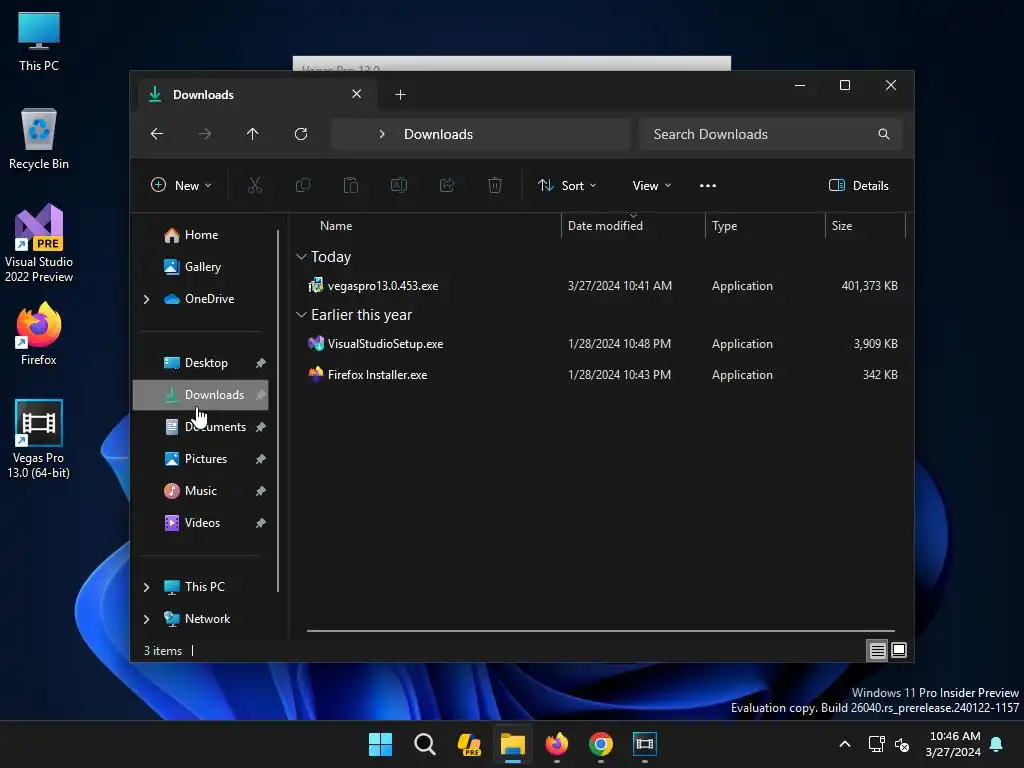Screen dimensions: 1024x768
Task: Select Videos in the sidebar
Action: click(x=200, y=523)
